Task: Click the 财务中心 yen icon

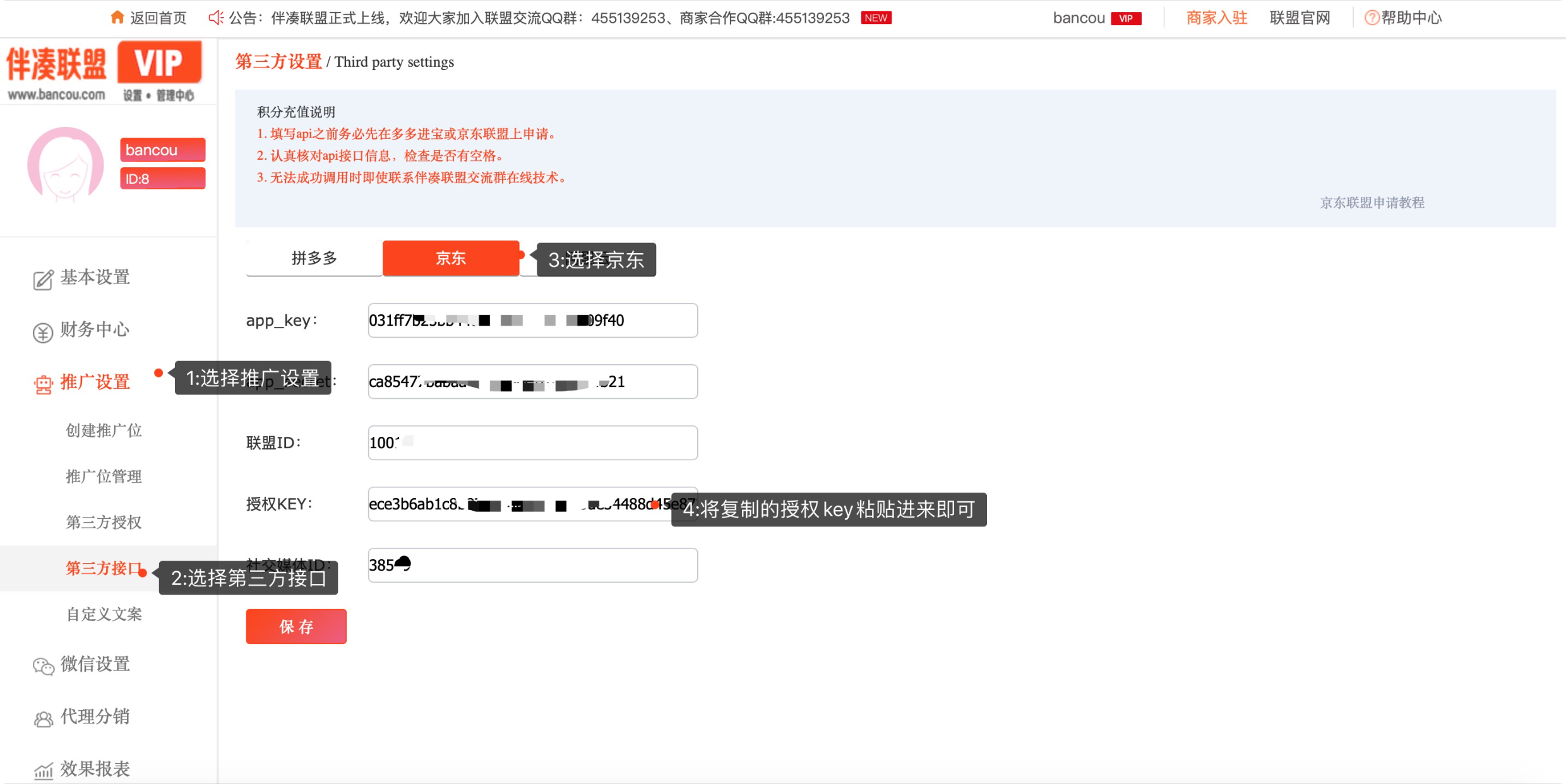Action: click(x=43, y=332)
